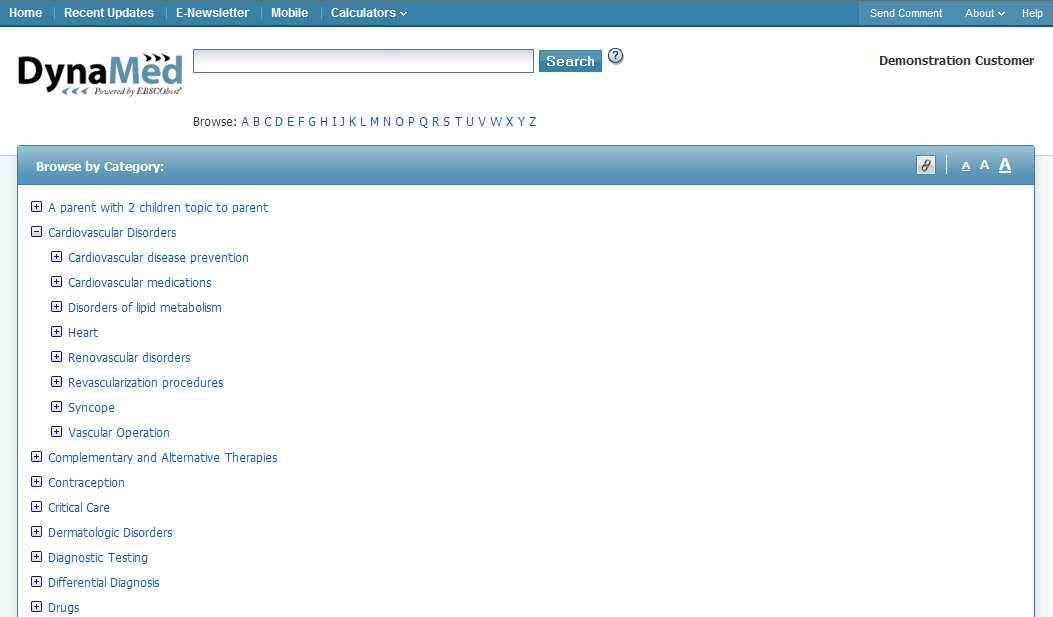Browse topics starting with letter S
Viewport: 1053px width, 617px height.
click(447, 122)
